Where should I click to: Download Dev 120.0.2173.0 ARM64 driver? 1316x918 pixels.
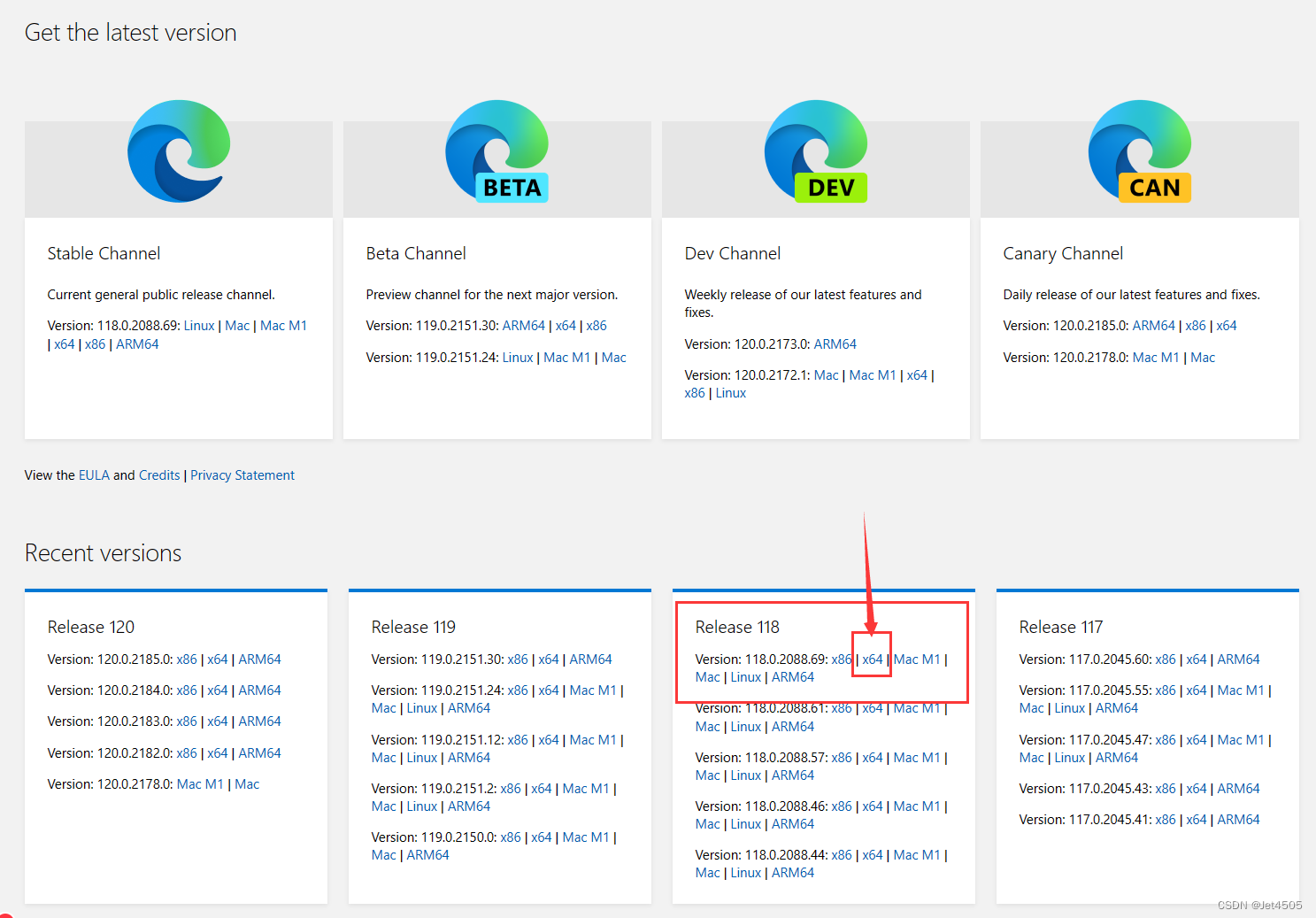[835, 344]
